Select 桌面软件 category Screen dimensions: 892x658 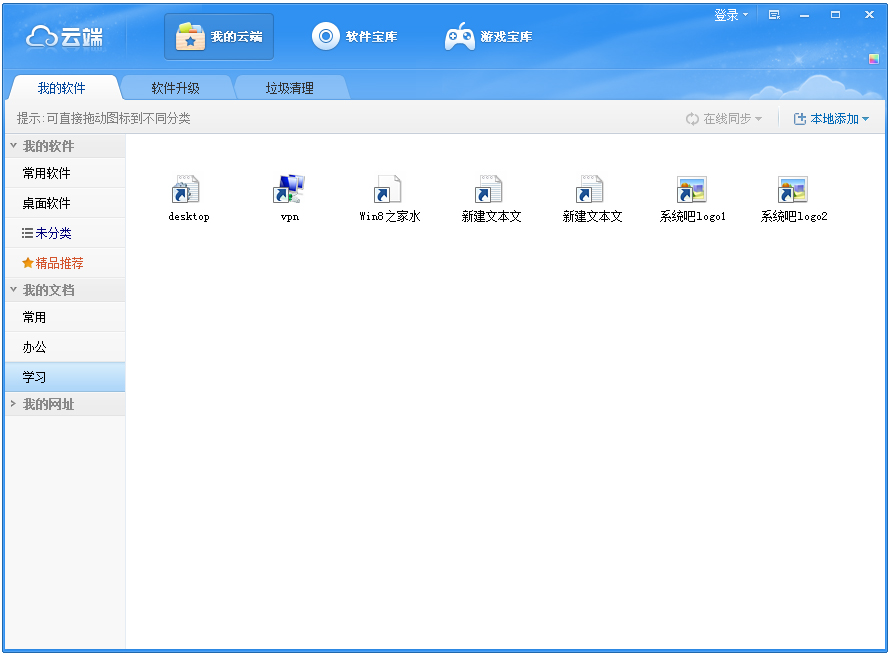click(65, 203)
